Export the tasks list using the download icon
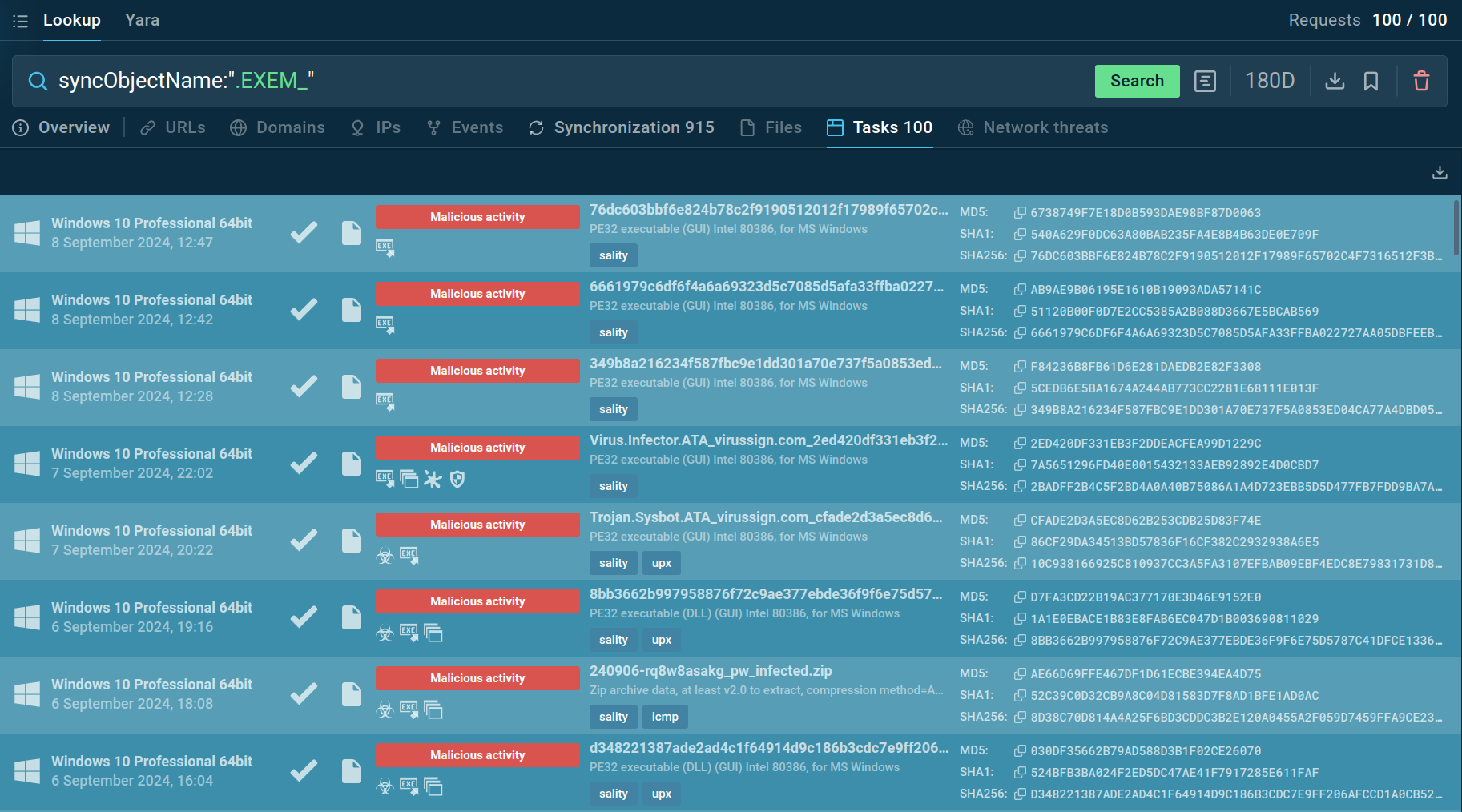 (x=1440, y=172)
